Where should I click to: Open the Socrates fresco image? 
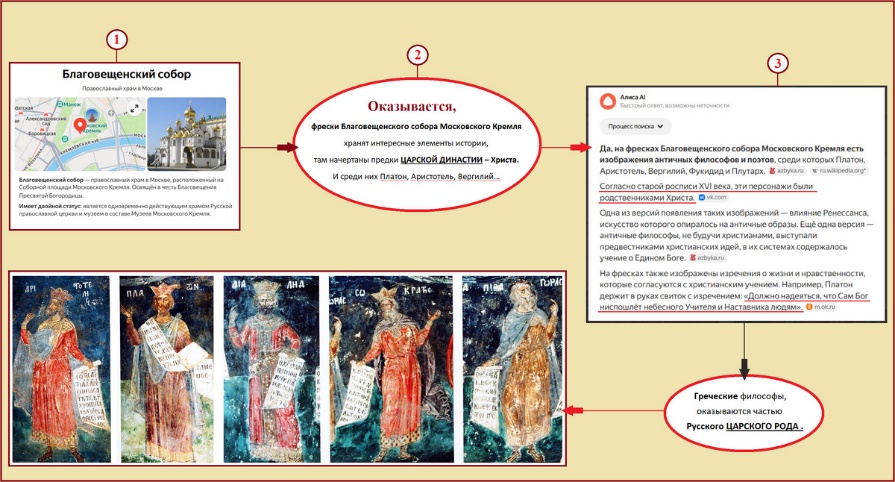click(392, 369)
